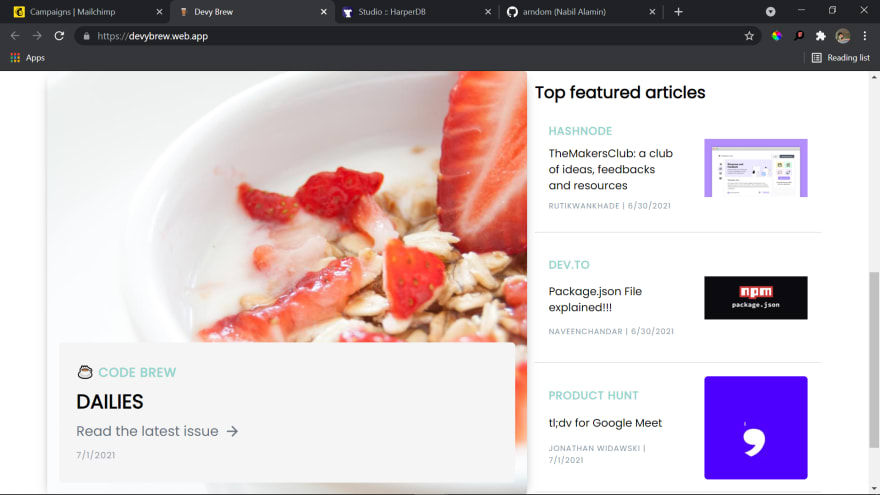
Task: Click the HASHNODE category label
Action: point(580,131)
